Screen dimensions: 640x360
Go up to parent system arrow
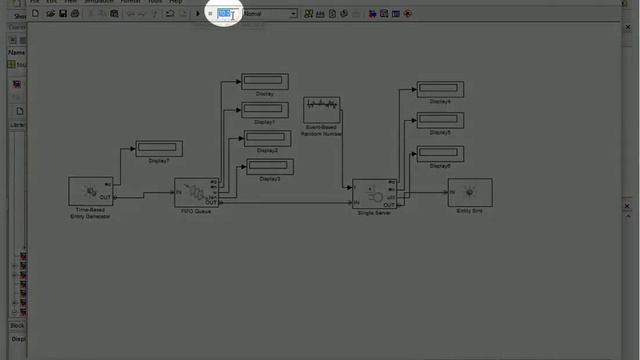154,14
